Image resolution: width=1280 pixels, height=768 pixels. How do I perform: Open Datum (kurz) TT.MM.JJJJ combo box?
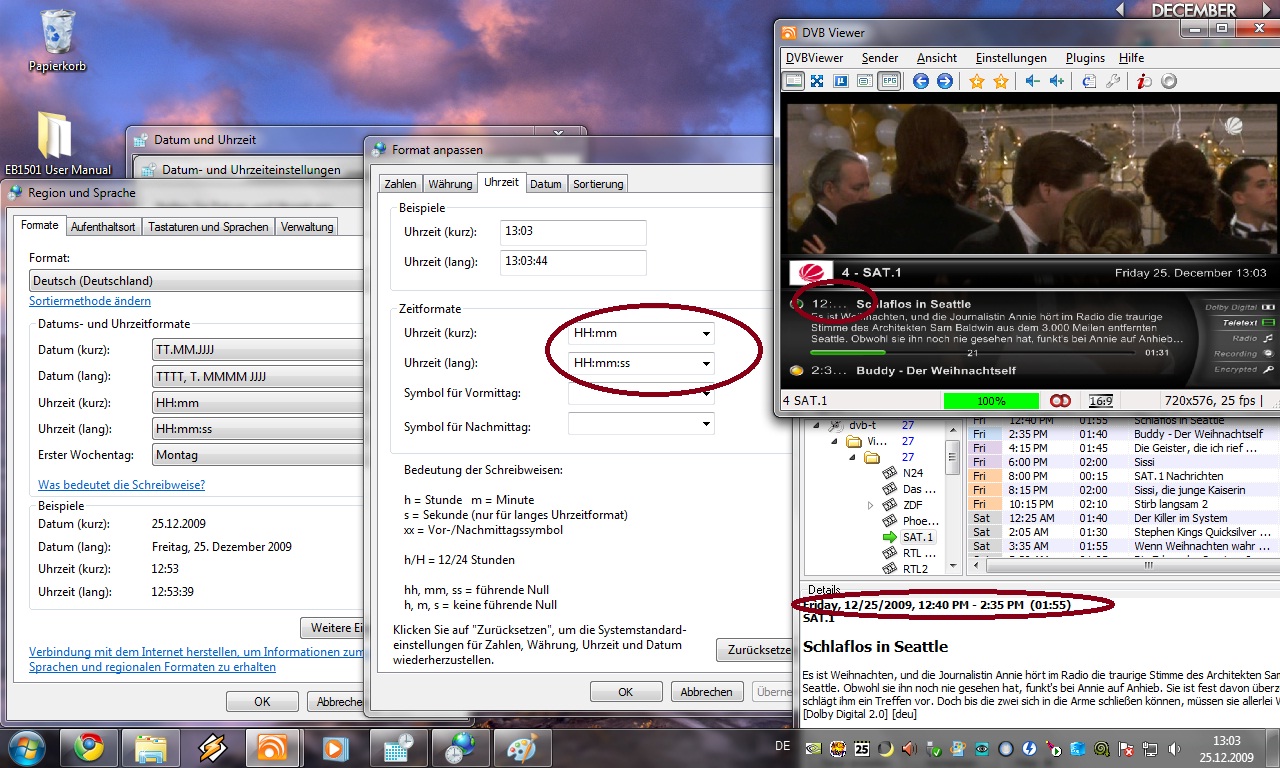pyautogui.click(x=258, y=350)
